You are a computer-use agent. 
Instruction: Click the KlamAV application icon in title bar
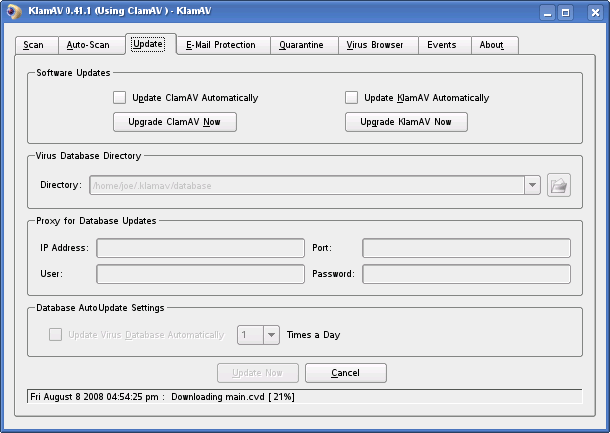pyautogui.click(x=14, y=11)
